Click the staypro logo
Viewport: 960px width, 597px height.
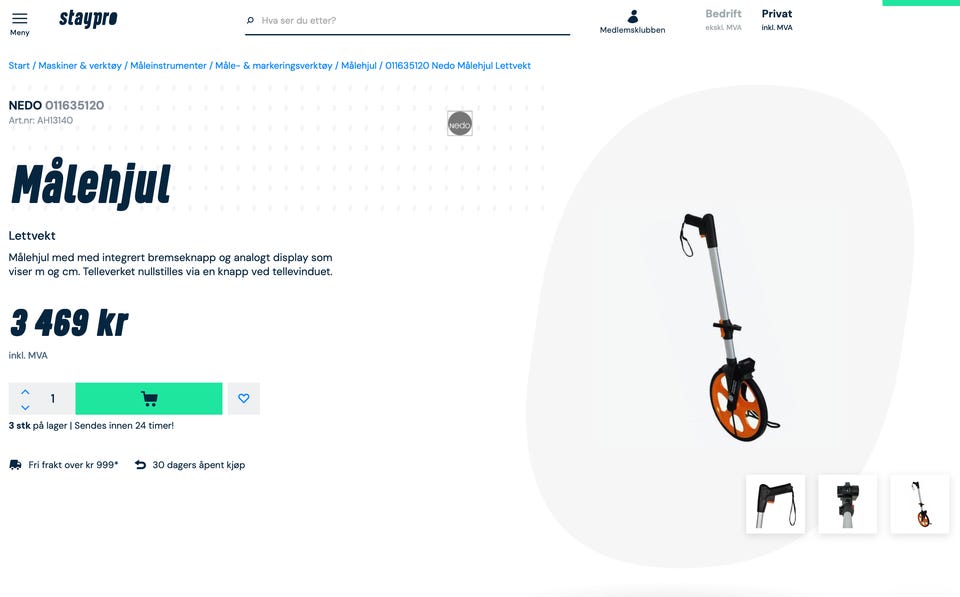[x=88, y=19]
